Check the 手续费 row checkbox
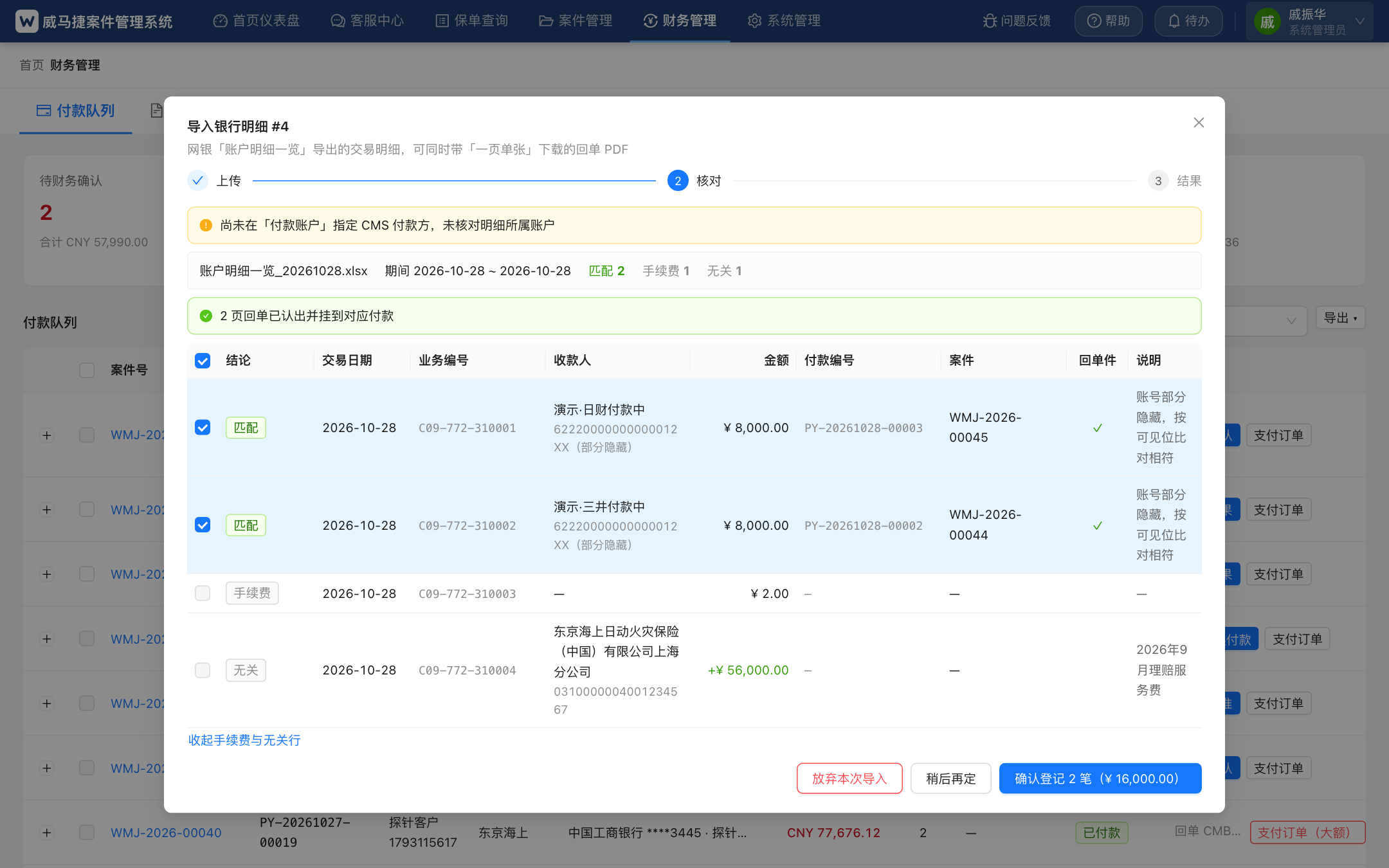 click(203, 593)
